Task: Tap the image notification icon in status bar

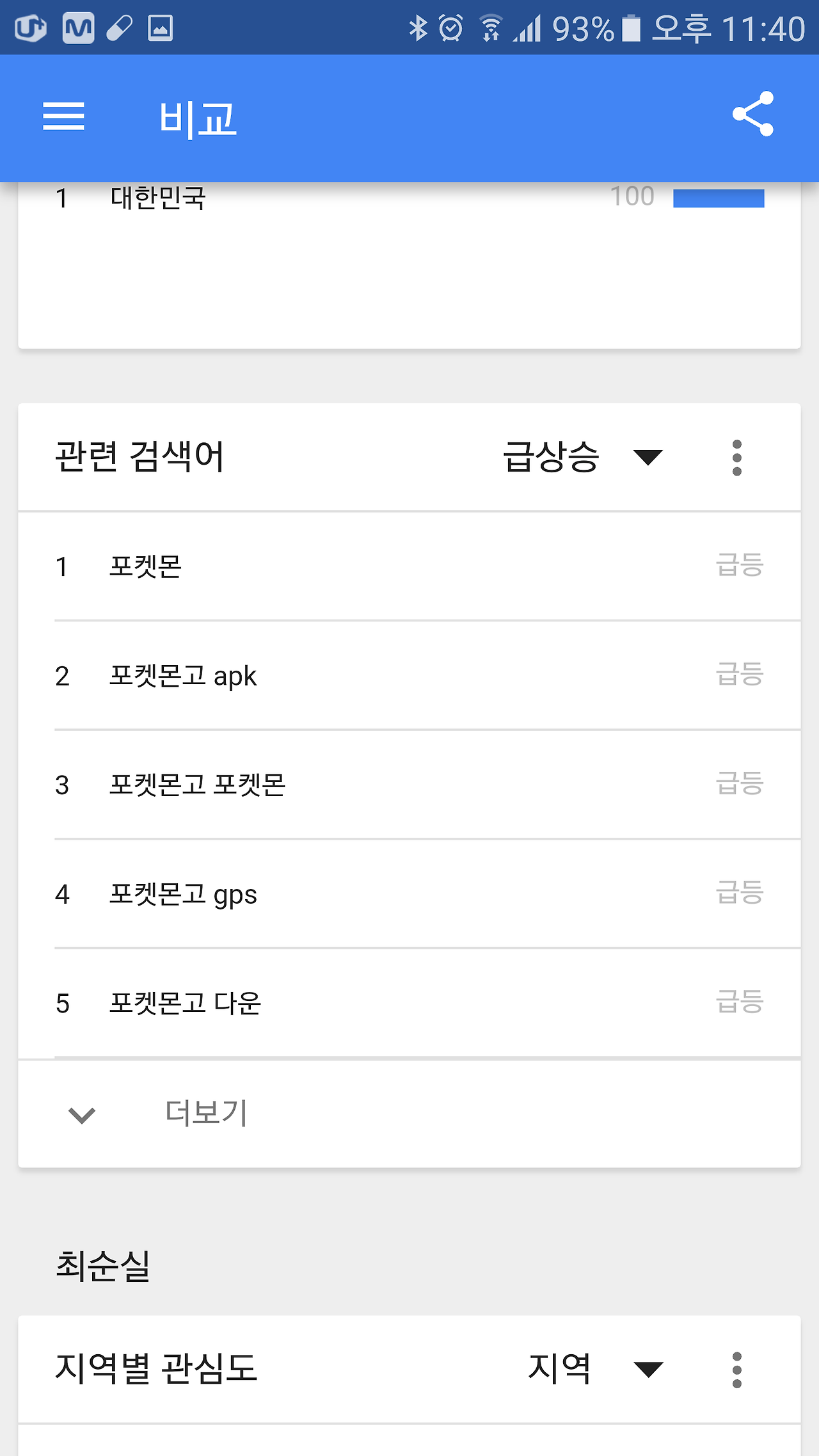Action: point(160,28)
